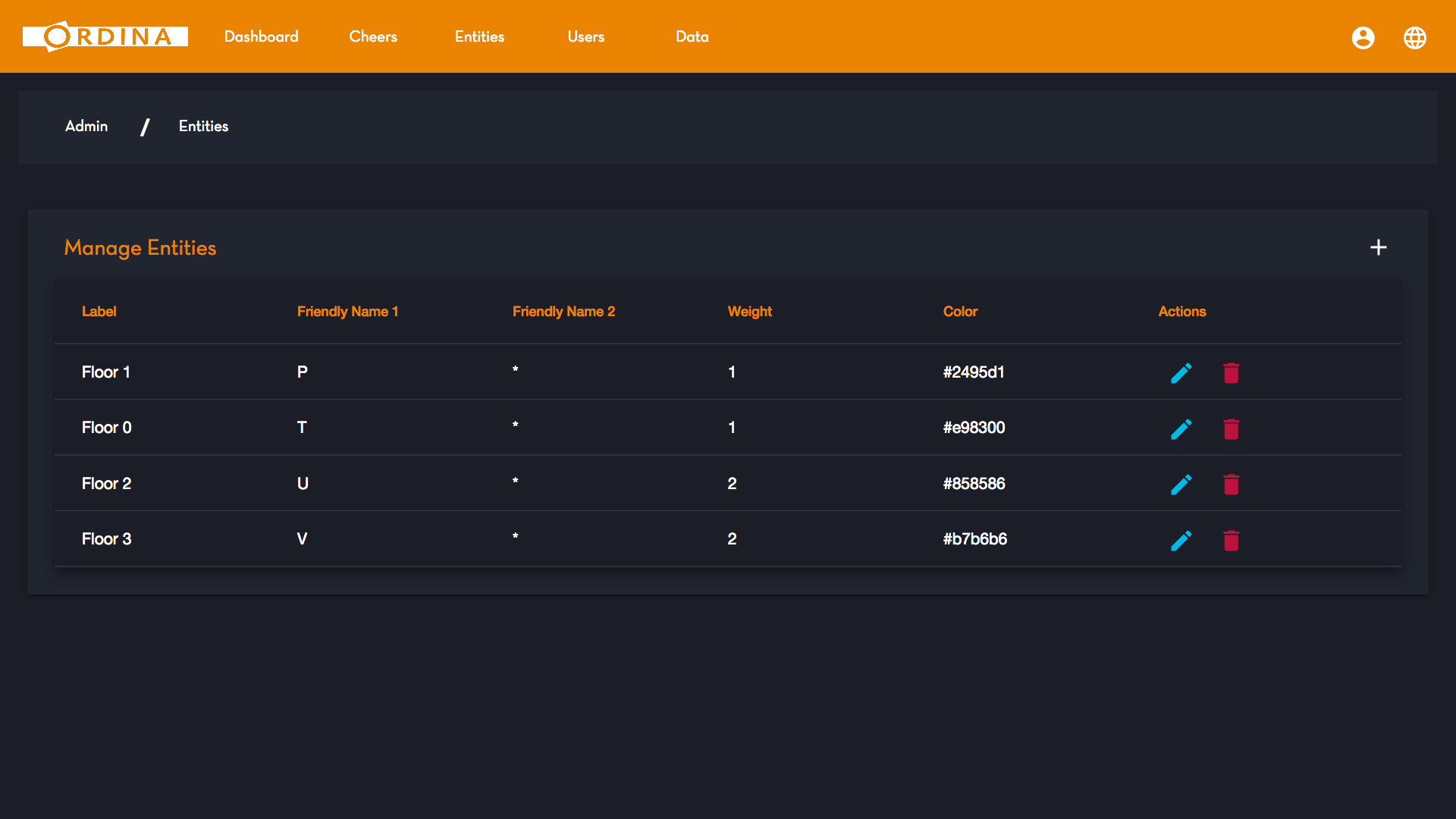Image resolution: width=1456 pixels, height=819 pixels.
Task: Edit the Floor 1 entity
Action: click(1181, 373)
